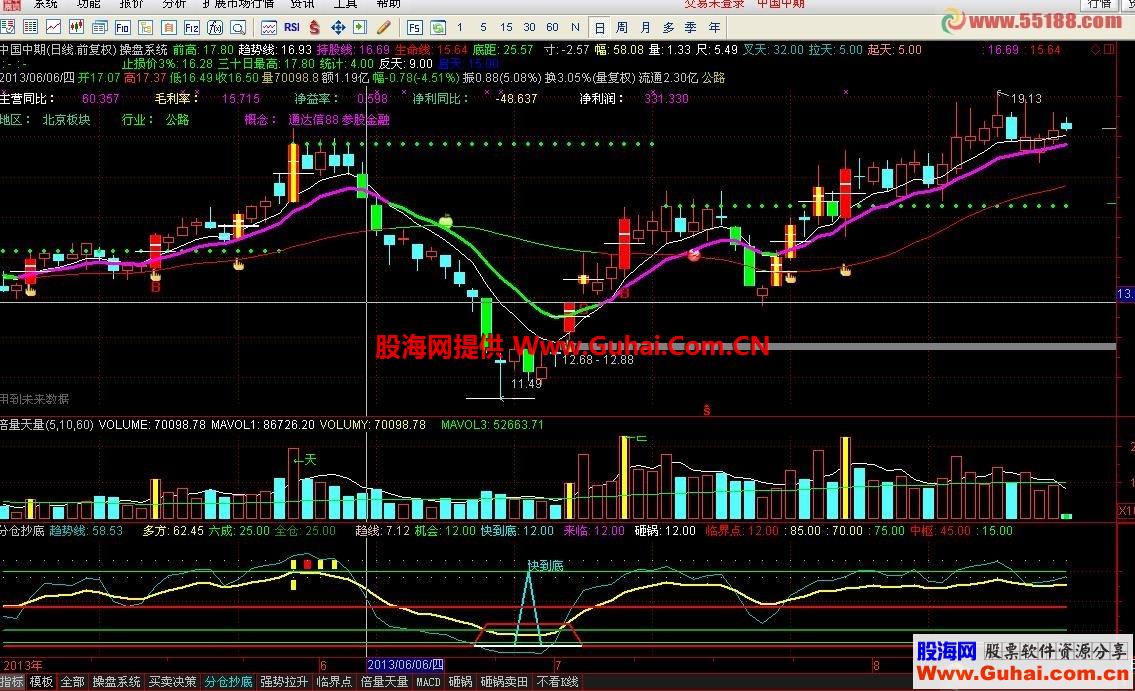
Task: Click the 公路 industry link
Action: click(x=177, y=119)
